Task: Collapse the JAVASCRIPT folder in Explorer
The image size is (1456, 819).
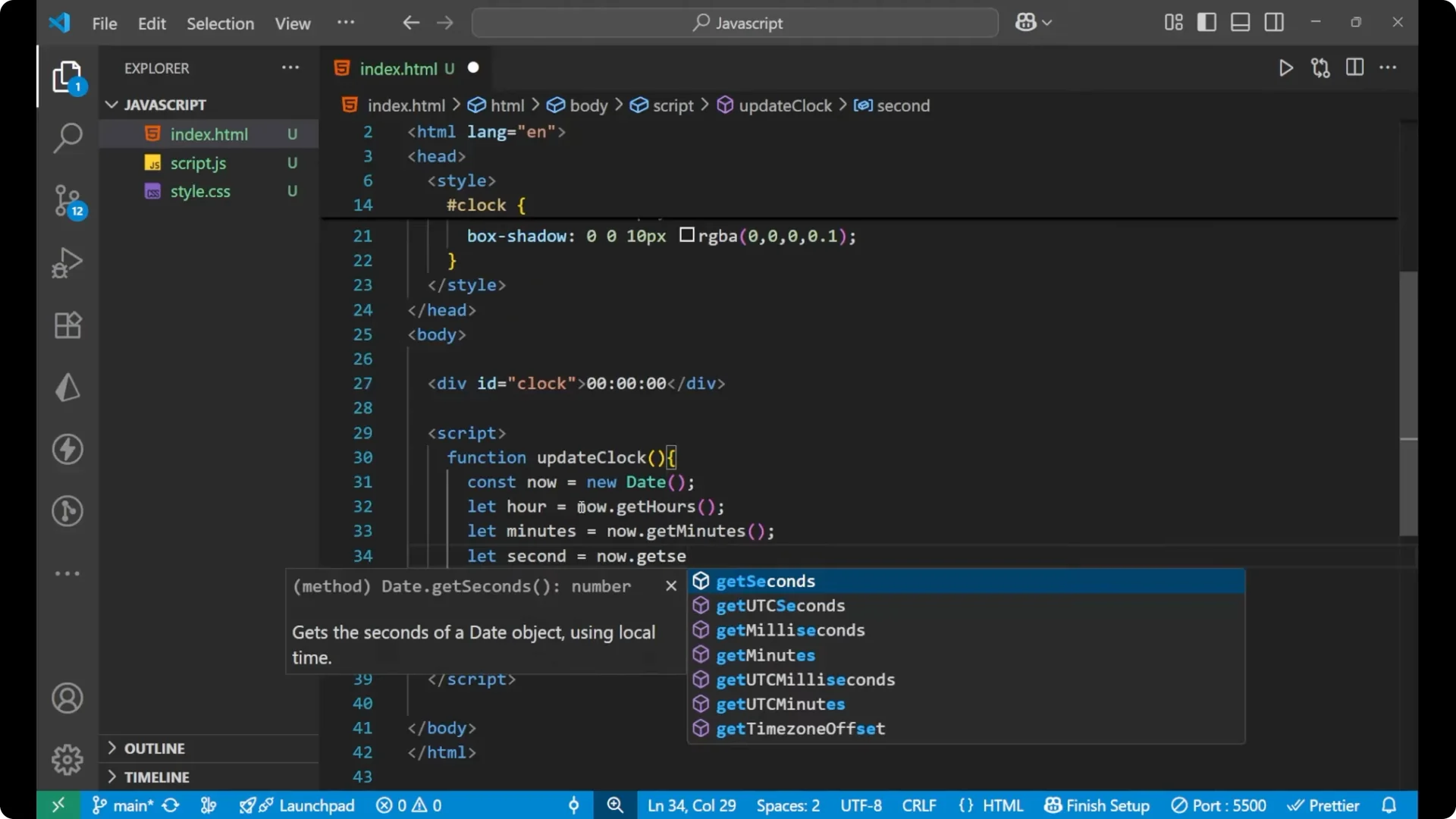Action: 111,105
